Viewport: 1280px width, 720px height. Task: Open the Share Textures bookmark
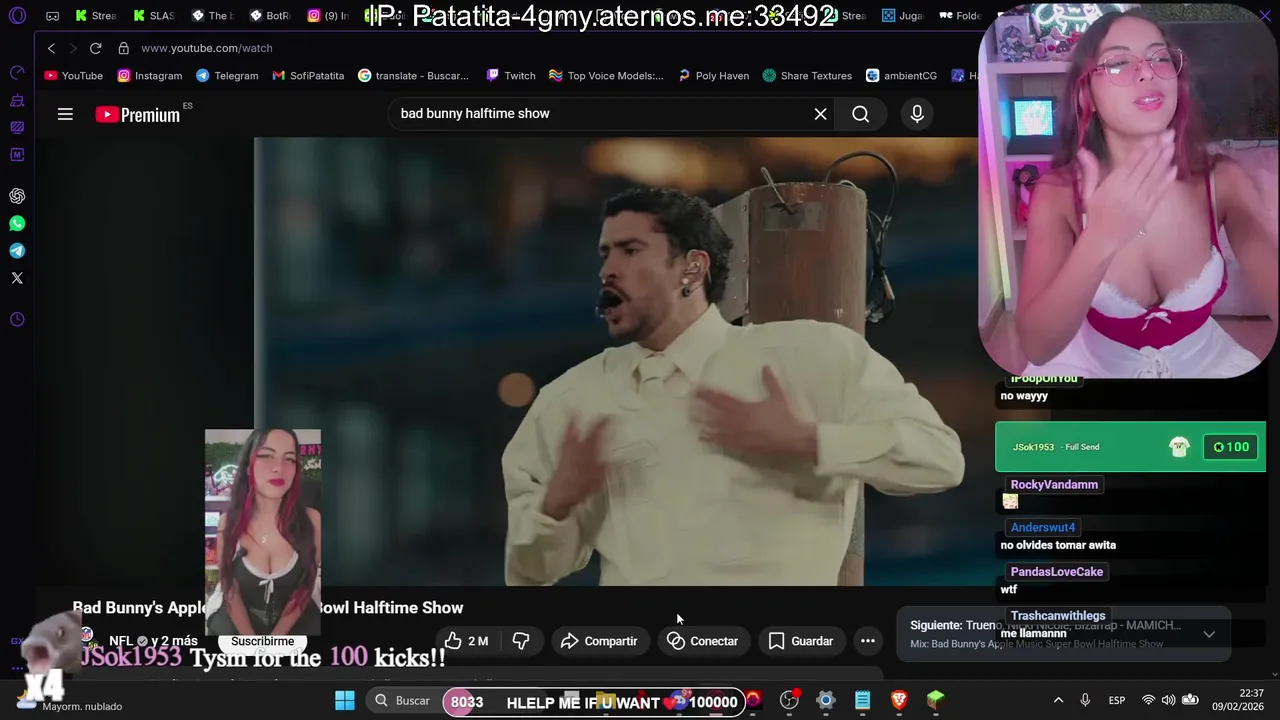pyautogui.click(x=807, y=76)
